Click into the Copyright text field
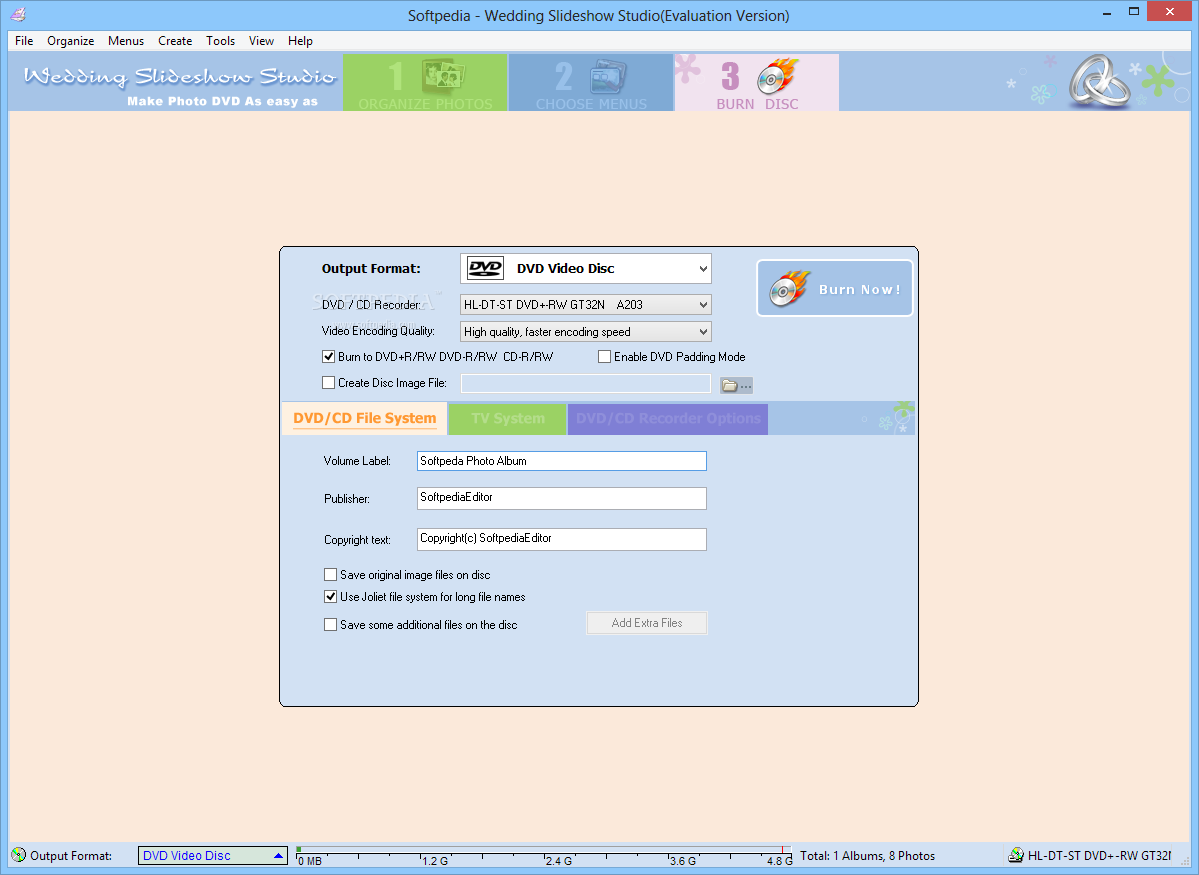Image resolution: width=1199 pixels, height=875 pixels. point(562,539)
